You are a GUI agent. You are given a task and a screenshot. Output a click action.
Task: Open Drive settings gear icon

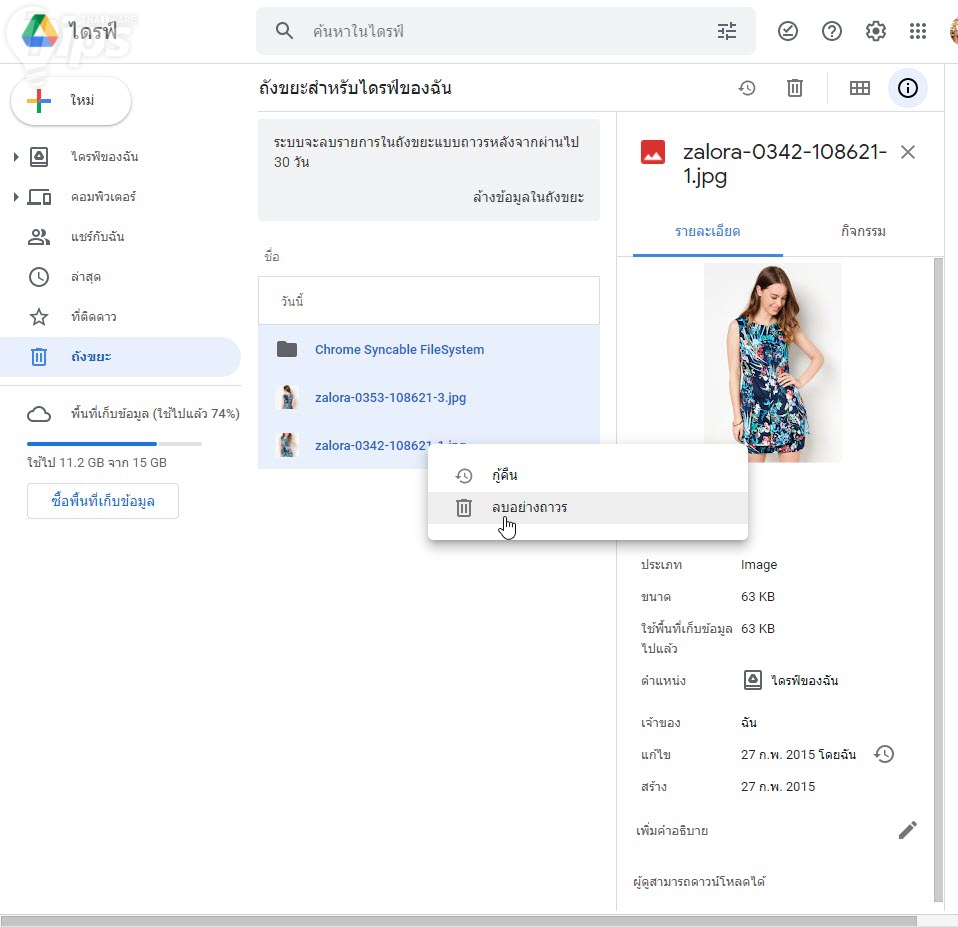pos(876,32)
